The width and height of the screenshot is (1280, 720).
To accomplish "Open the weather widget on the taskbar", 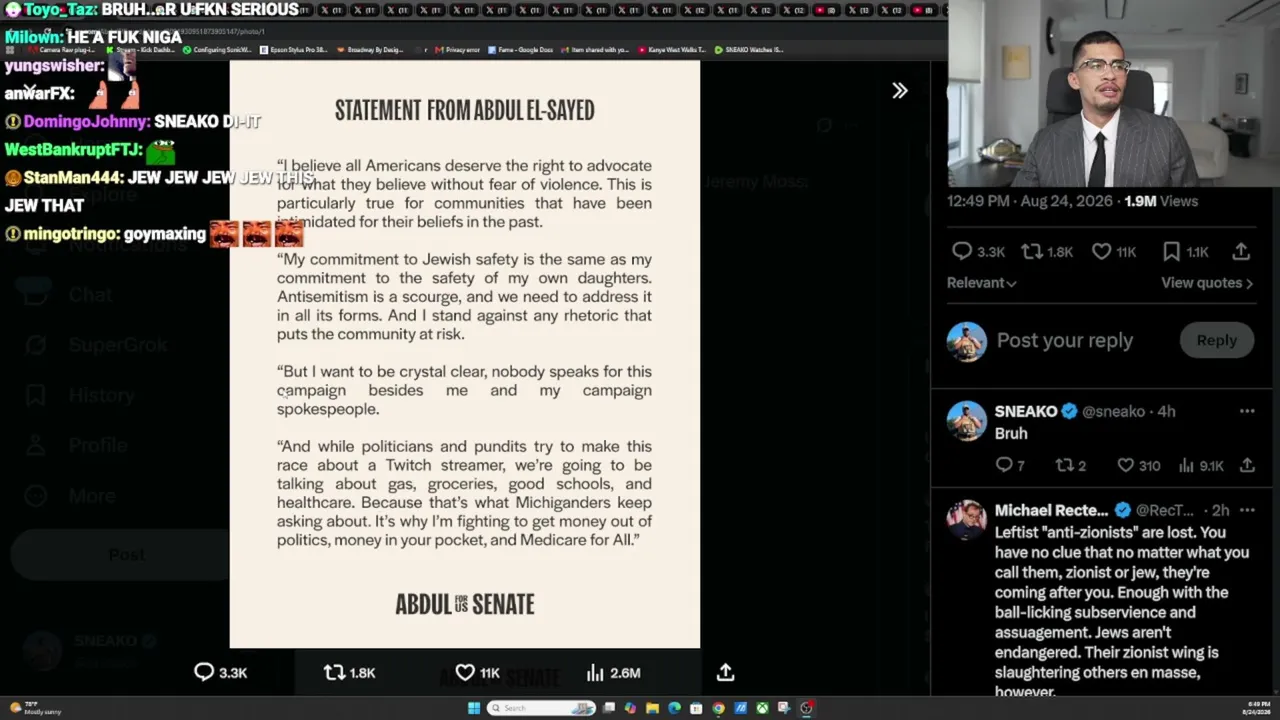I will tap(34, 708).
